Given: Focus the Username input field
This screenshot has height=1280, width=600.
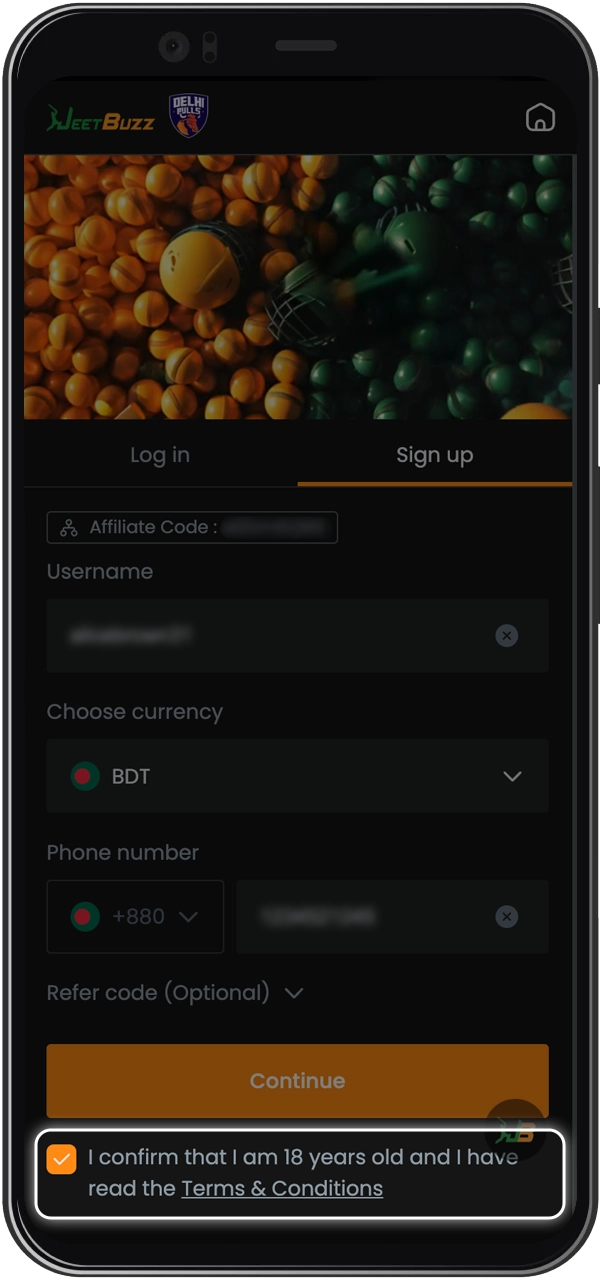Looking at the screenshot, I should point(298,636).
